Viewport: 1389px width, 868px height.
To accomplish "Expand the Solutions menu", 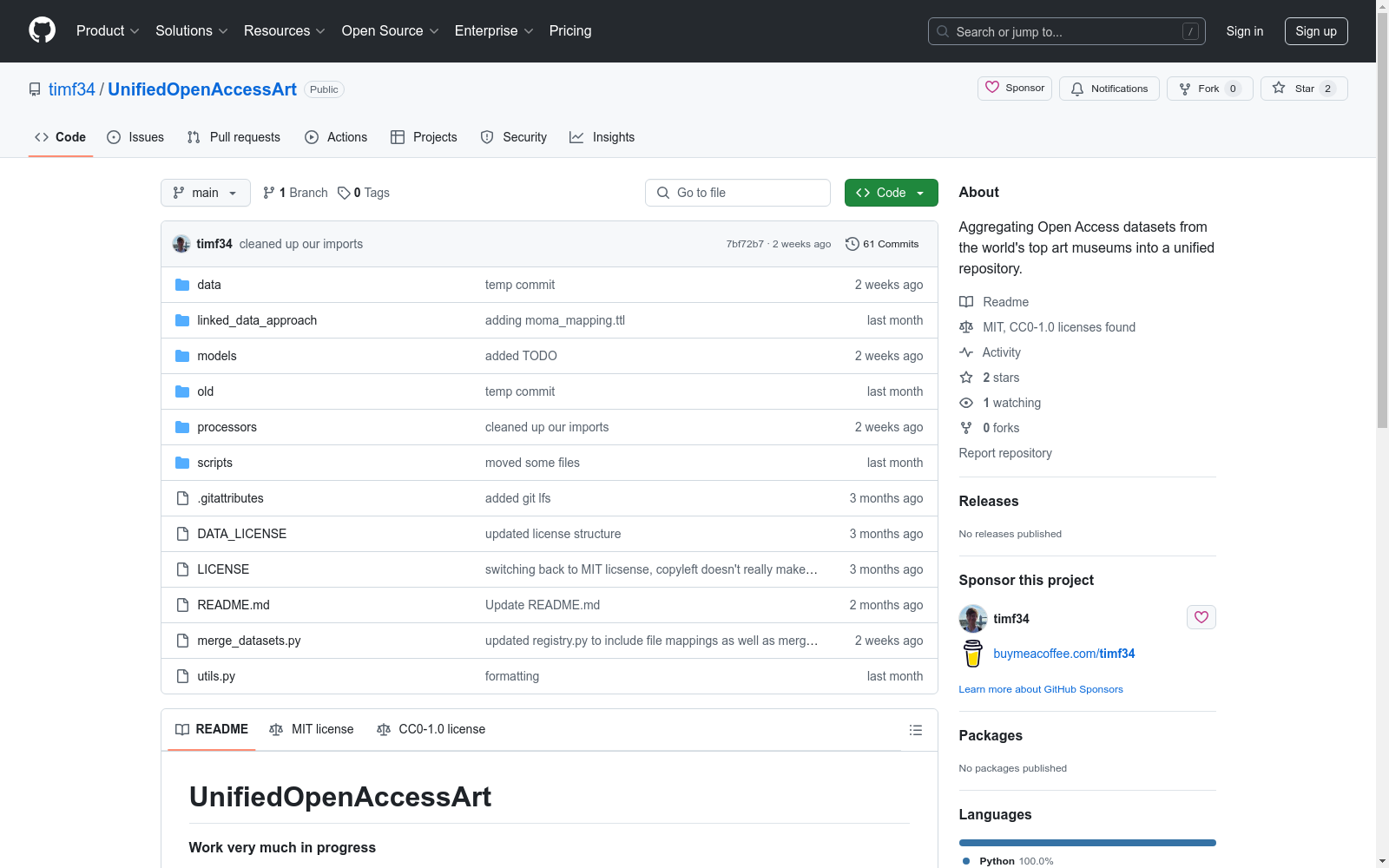I will pyautogui.click(x=192, y=31).
